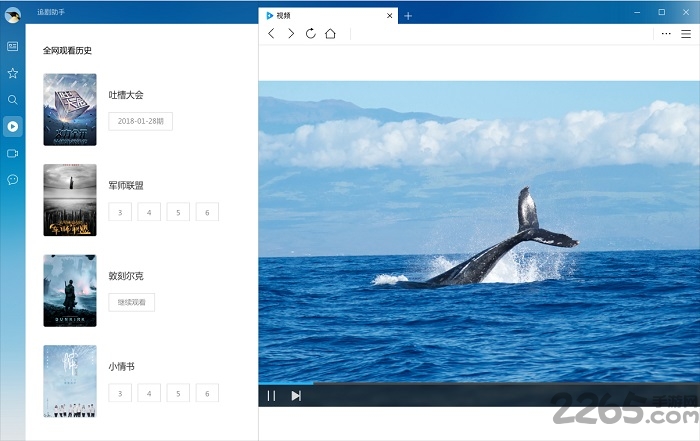Click the penguin avatar at top left
The width and height of the screenshot is (700, 441).
[12, 13]
